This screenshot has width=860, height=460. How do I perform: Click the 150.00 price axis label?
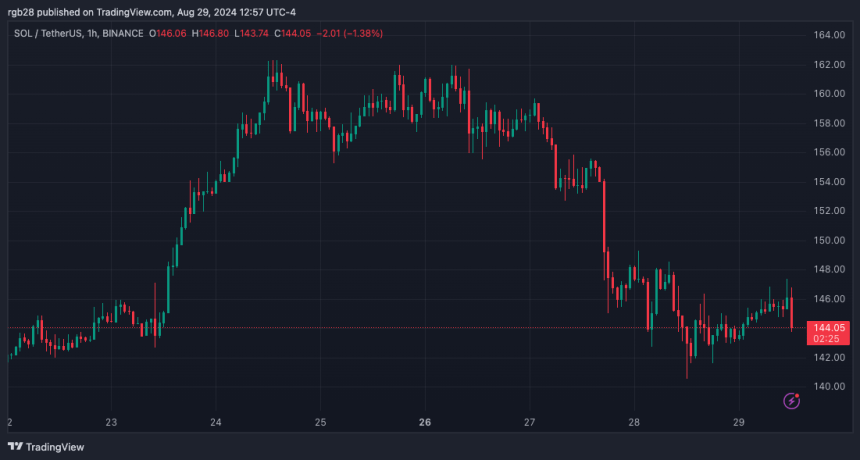[x=828, y=240]
